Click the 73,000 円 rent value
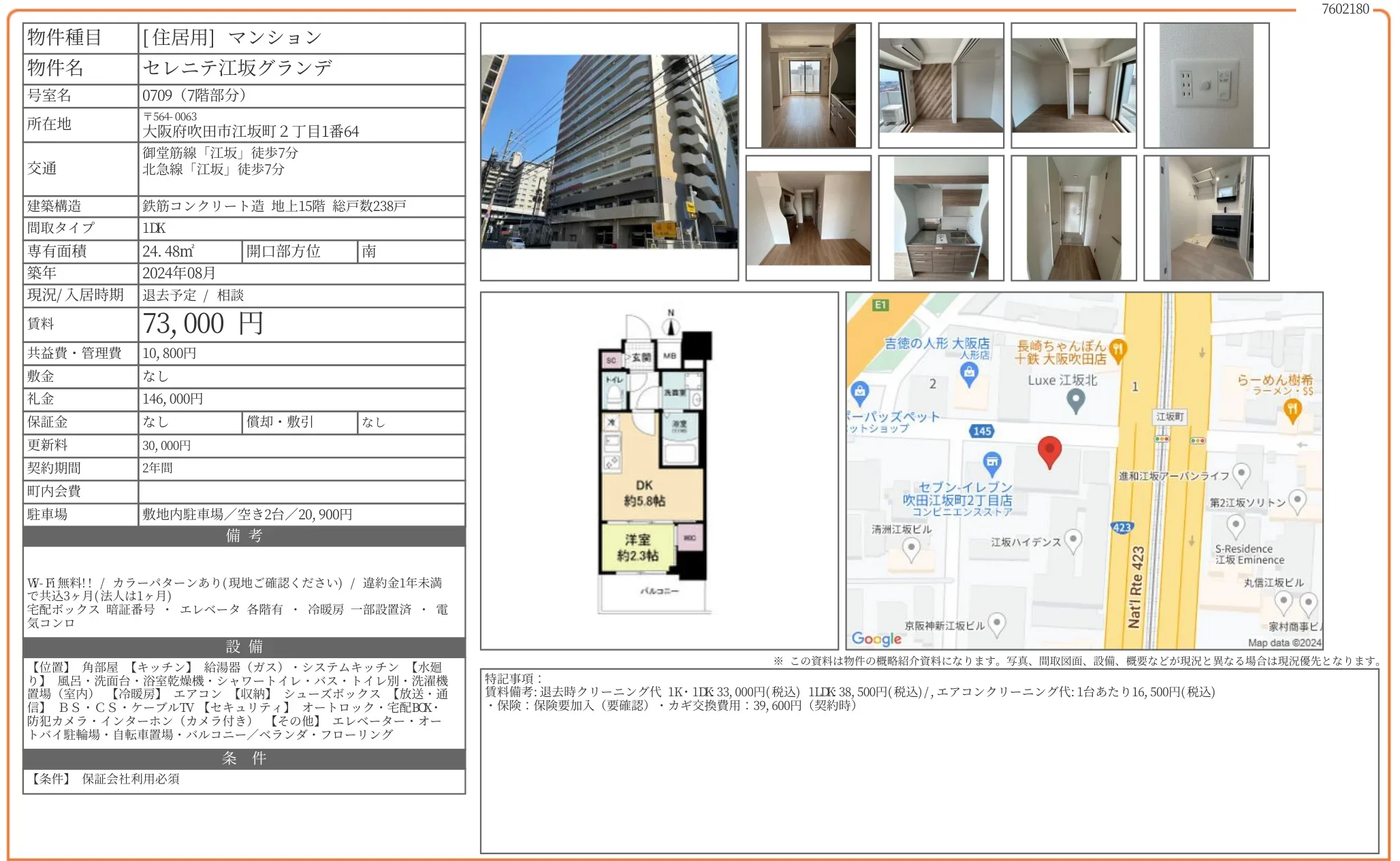The height and width of the screenshot is (861, 1400). pyautogui.click(x=203, y=324)
